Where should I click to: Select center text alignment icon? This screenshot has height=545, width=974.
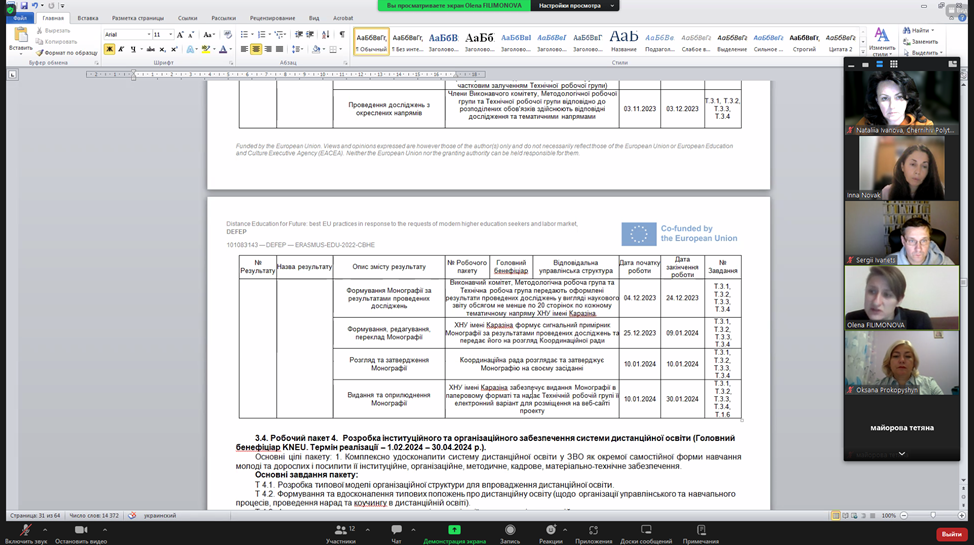click(256, 49)
